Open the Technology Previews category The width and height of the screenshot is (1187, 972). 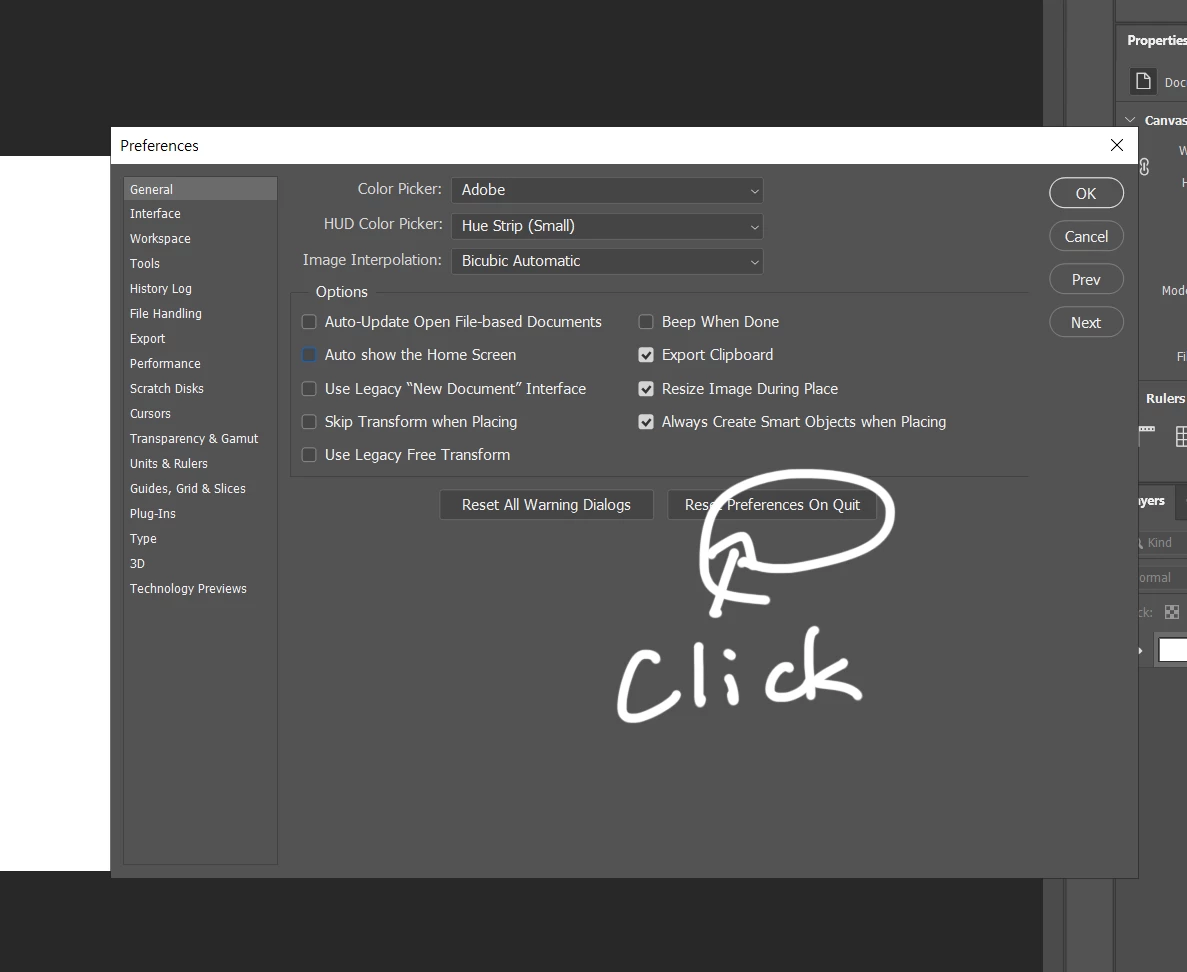click(x=201, y=588)
